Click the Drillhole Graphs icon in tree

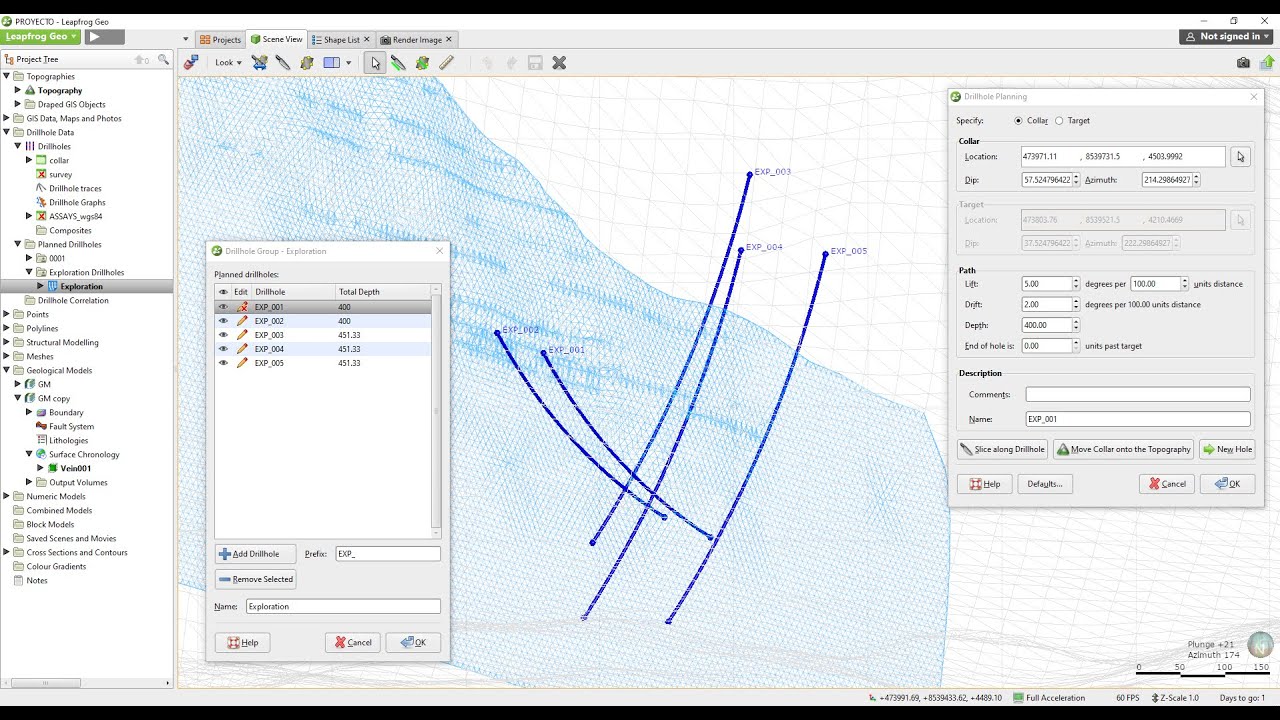[x=41, y=202]
